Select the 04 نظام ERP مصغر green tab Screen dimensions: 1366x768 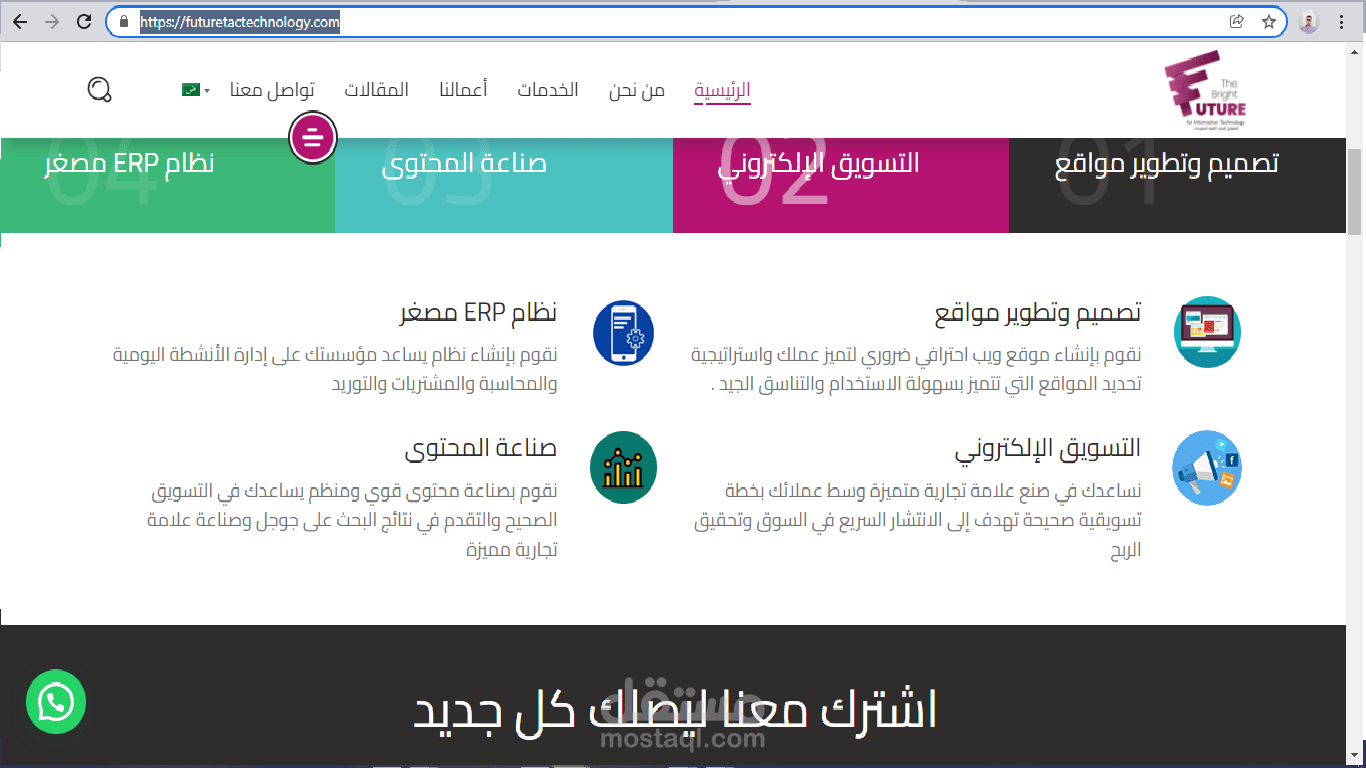[167, 184]
